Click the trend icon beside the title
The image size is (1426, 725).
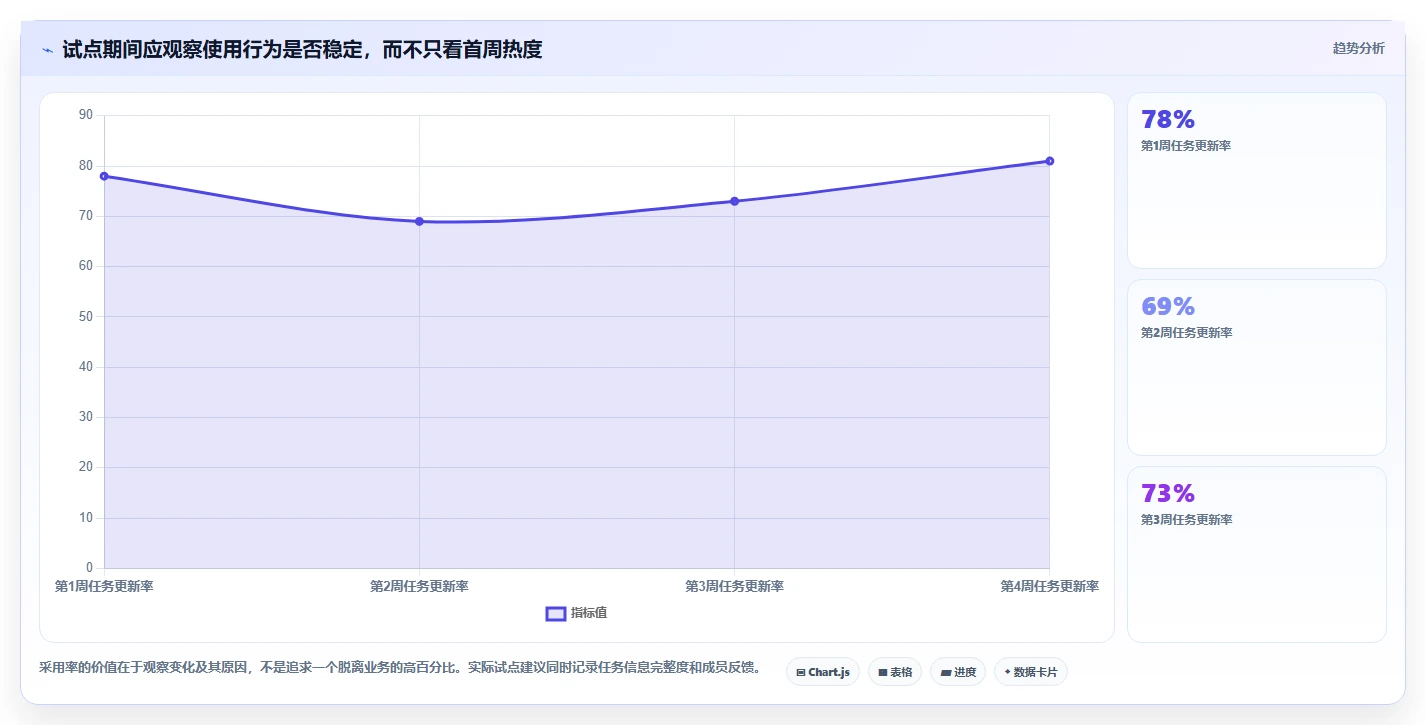pyautogui.click(x=47, y=50)
